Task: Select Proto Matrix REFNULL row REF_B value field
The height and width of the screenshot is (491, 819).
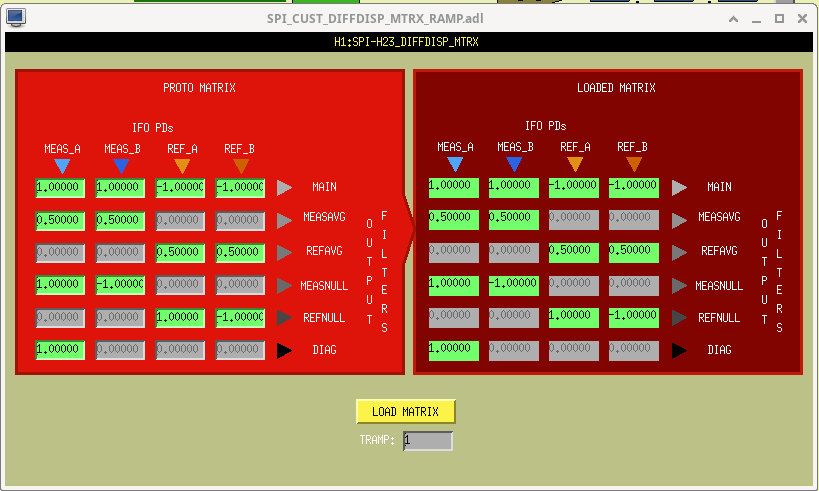Action: (240, 318)
